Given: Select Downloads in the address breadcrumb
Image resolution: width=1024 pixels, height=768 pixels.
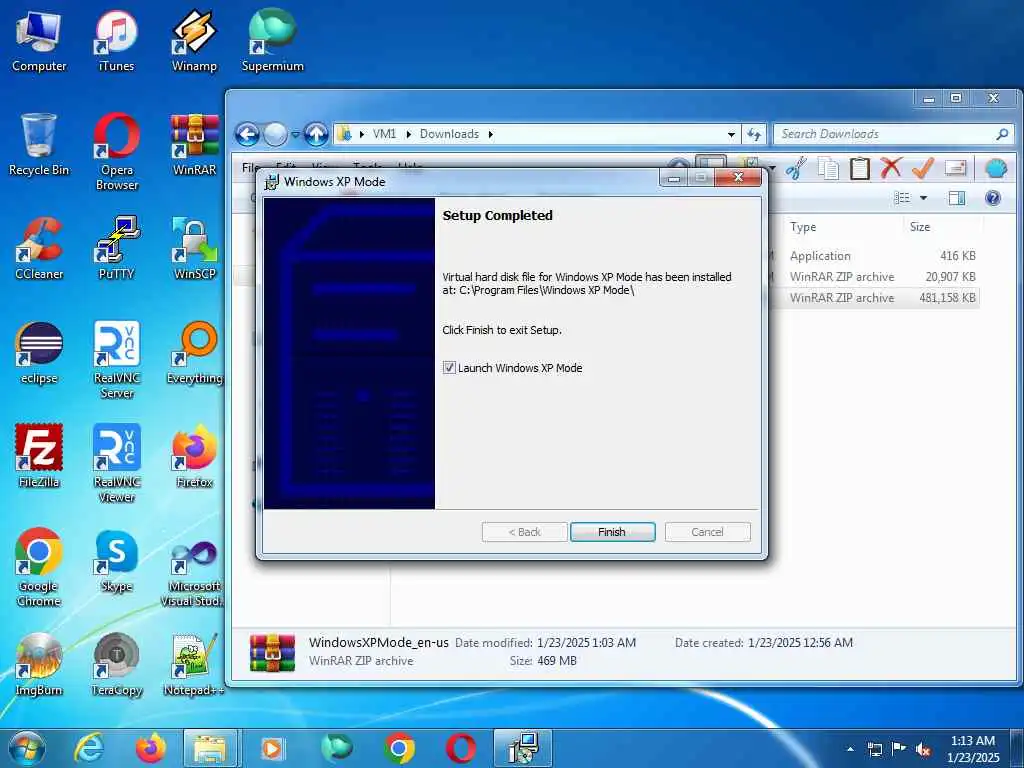Looking at the screenshot, I should [x=449, y=134].
